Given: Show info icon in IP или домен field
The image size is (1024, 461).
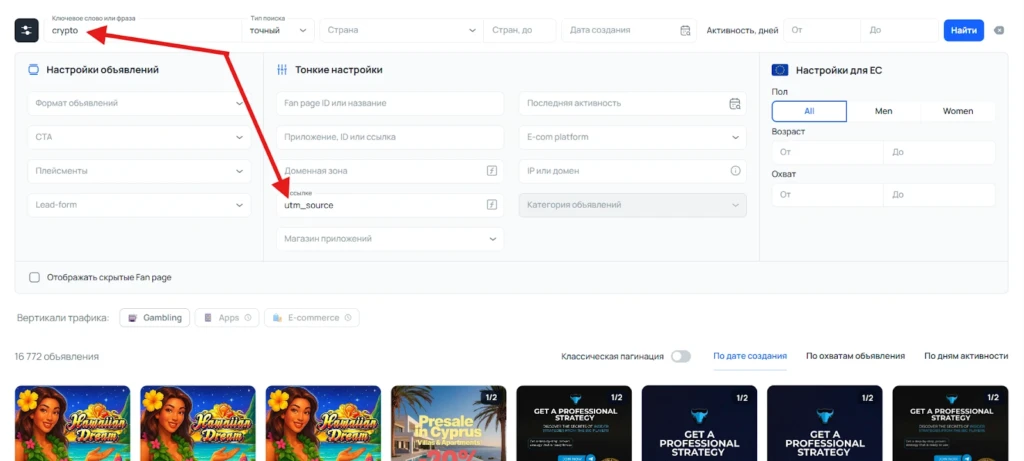Looking at the screenshot, I should point(735,171).
